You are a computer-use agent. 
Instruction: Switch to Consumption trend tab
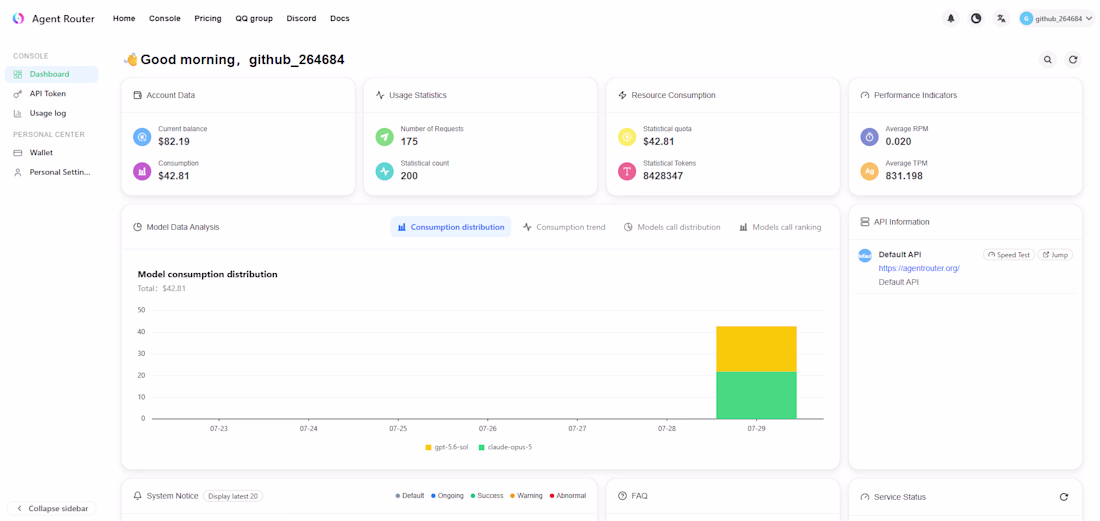click(564, 227)
